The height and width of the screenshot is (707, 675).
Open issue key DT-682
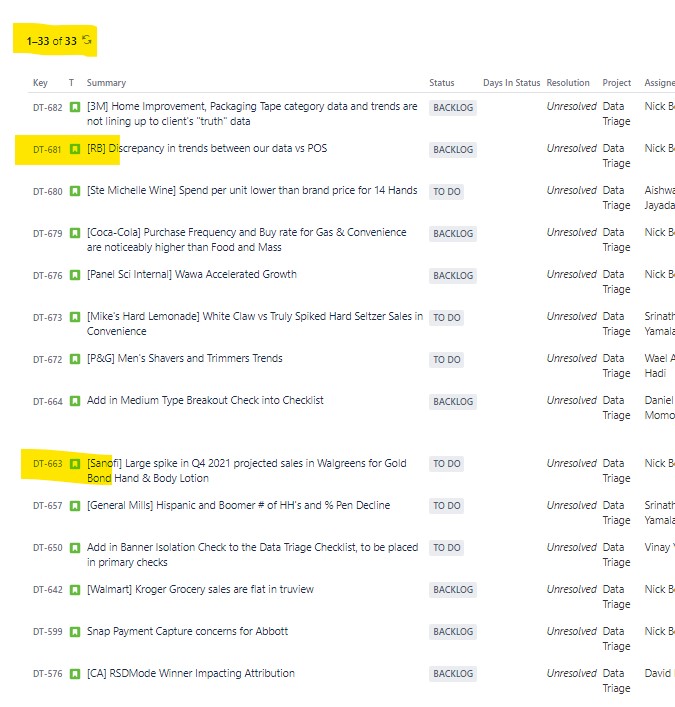48,108
